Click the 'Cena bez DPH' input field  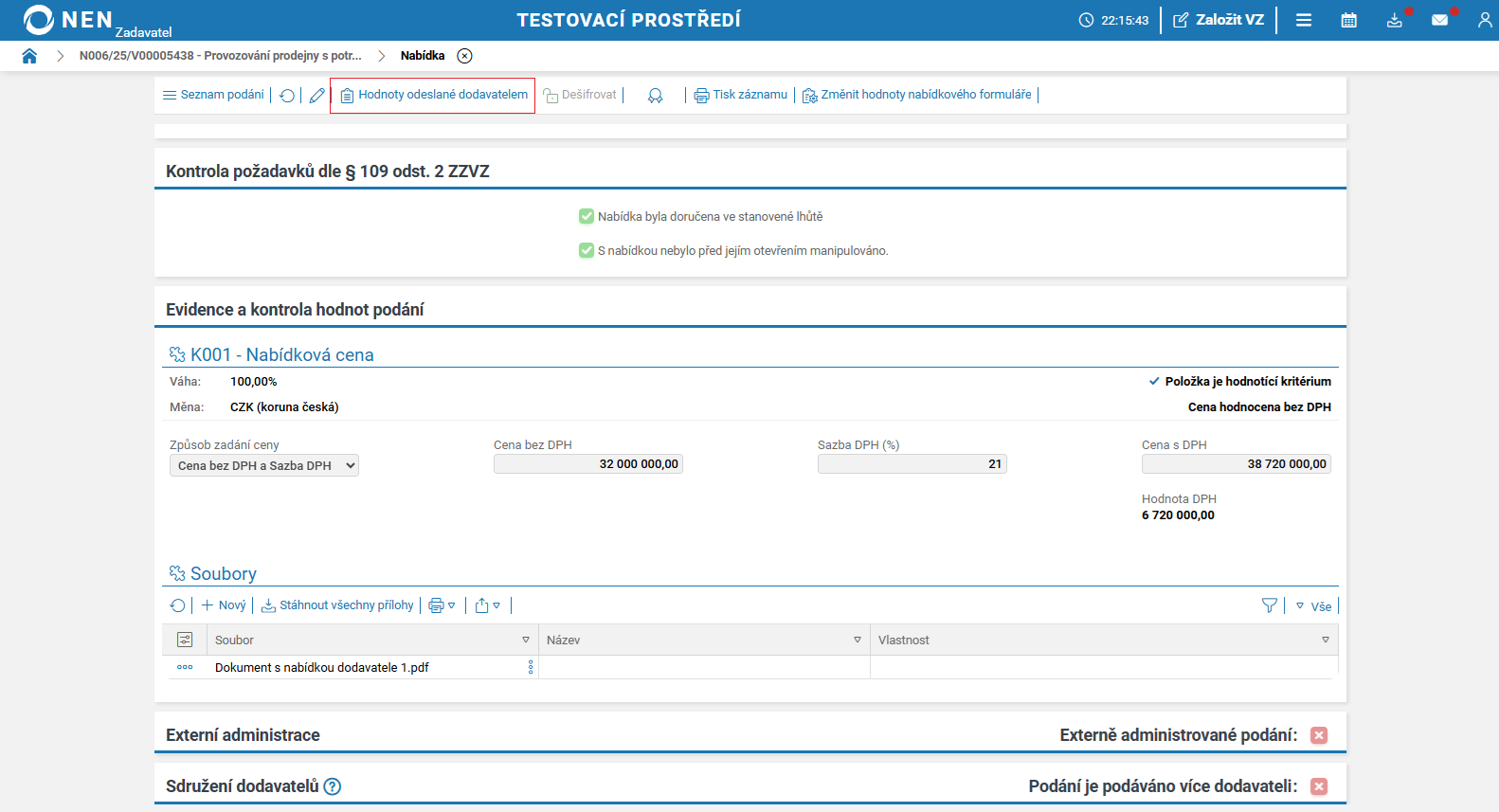pyautogui.click(x=587, y=464)
